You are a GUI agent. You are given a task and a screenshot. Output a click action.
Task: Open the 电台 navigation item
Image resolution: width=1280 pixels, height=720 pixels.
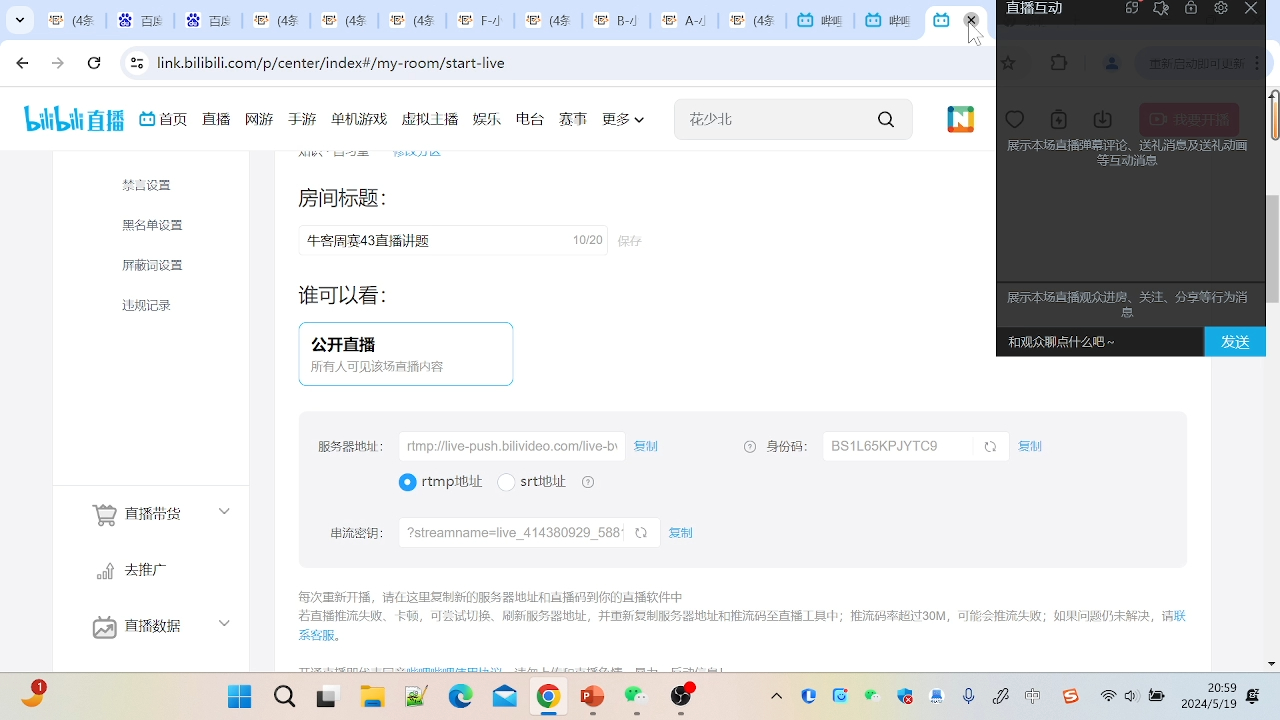click(530, 119)
